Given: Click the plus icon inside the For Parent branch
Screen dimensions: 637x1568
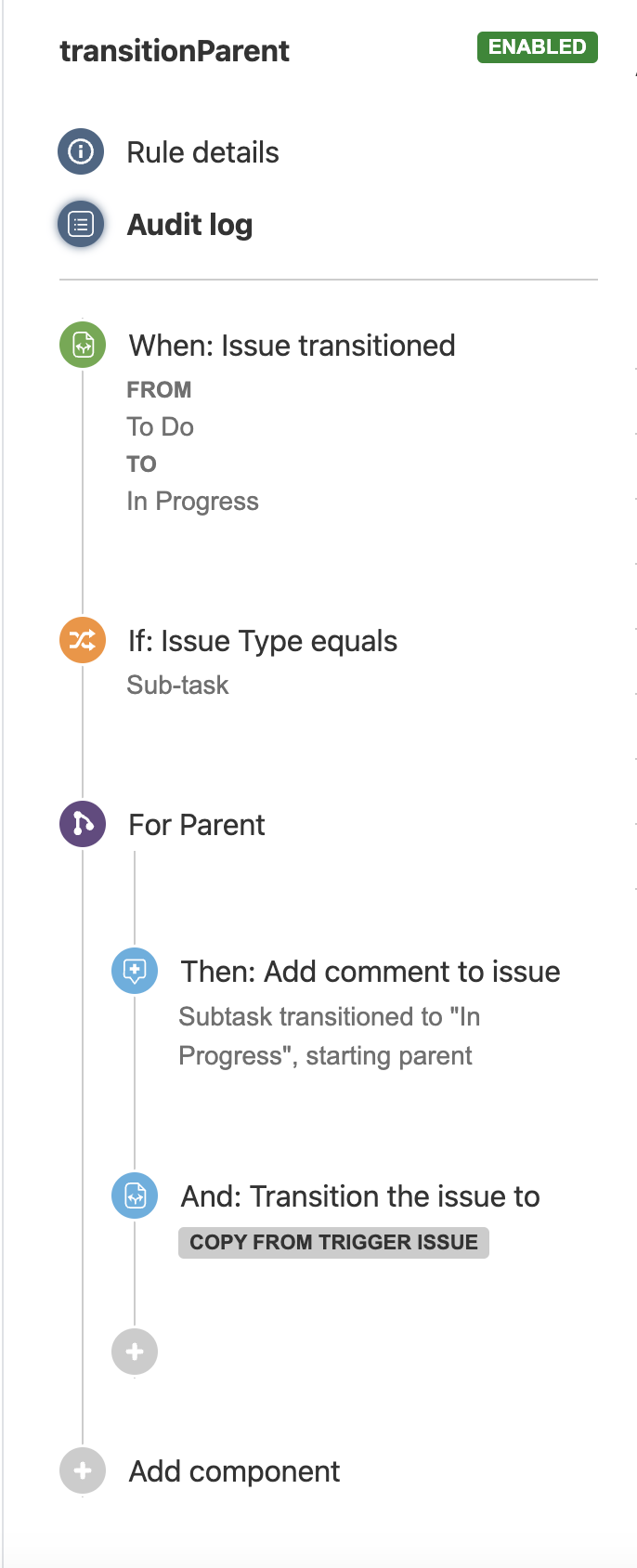Looking at the screenshot, I should (135, 1352).
